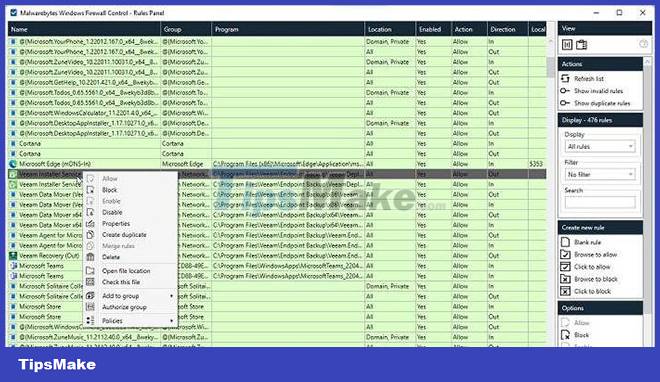
Task: Sort by the Program column header
Action: tap(288, 29)
